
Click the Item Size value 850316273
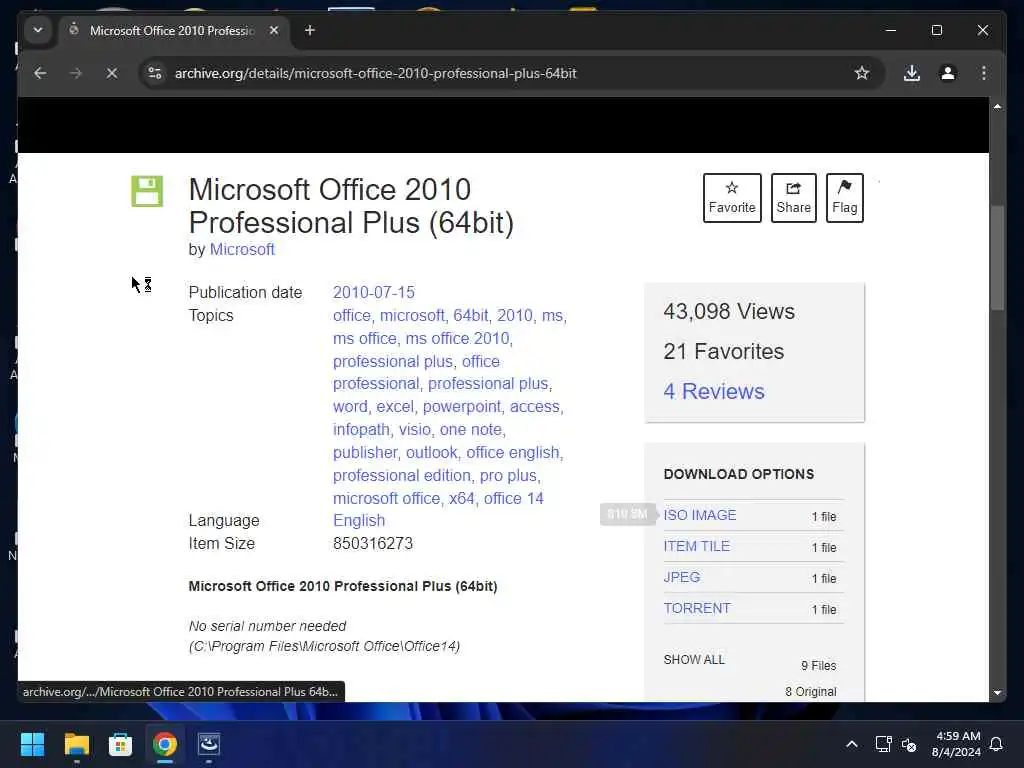click(373, 543)
